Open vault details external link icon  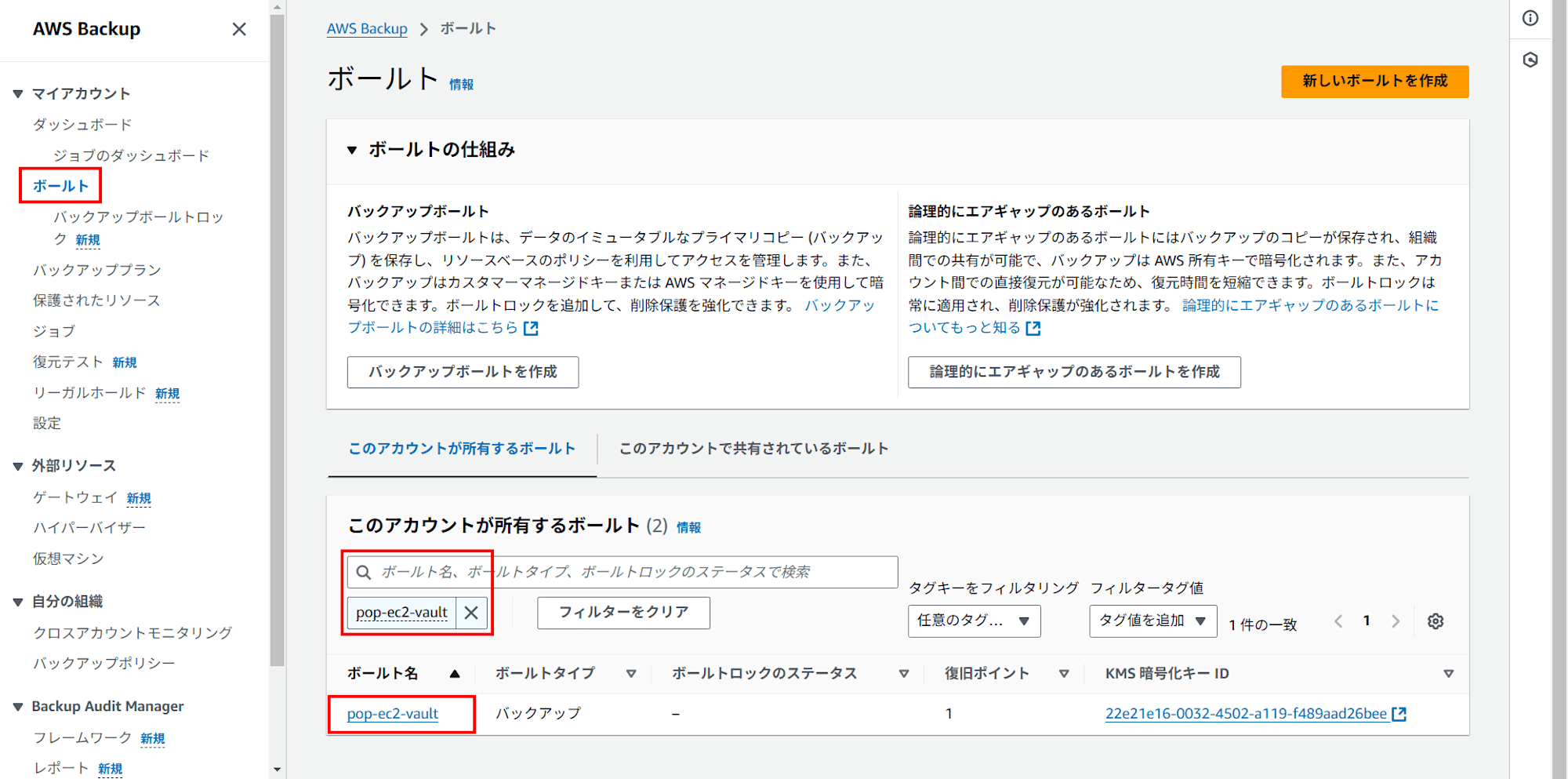[531, 328]
